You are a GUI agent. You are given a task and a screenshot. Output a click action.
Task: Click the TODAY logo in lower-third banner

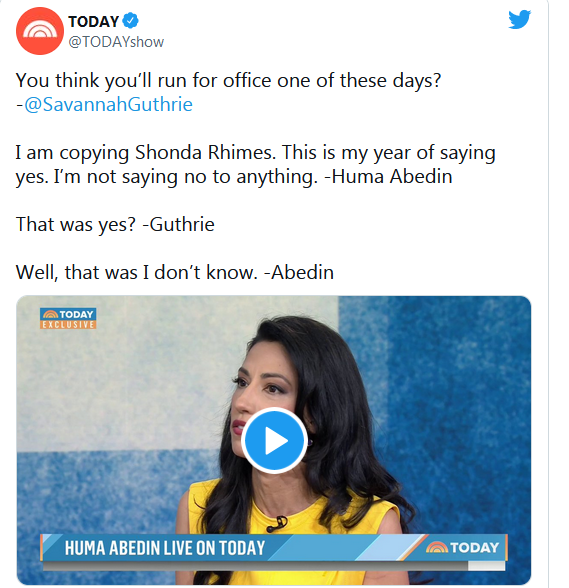tap(463, 548)
